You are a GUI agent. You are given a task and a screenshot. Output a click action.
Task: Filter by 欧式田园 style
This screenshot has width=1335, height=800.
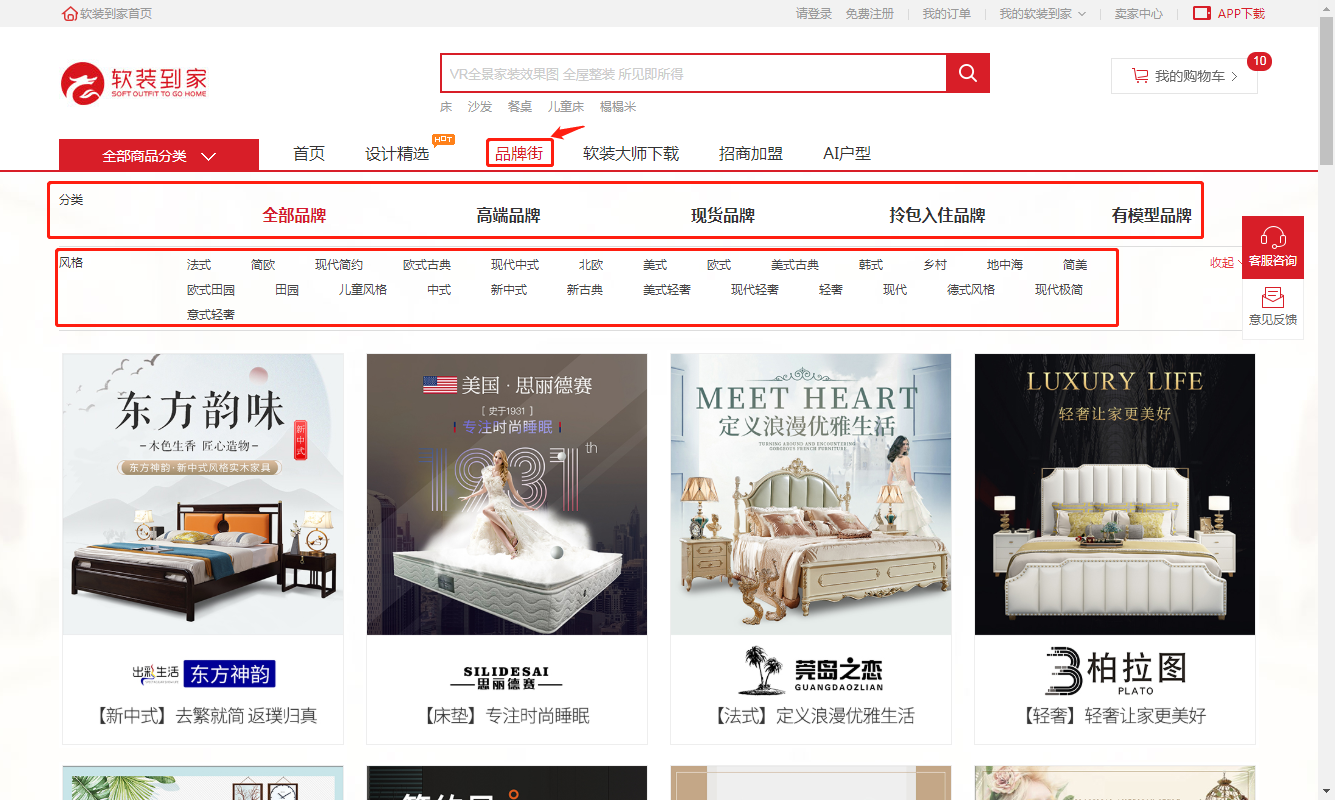click(211, 290)
